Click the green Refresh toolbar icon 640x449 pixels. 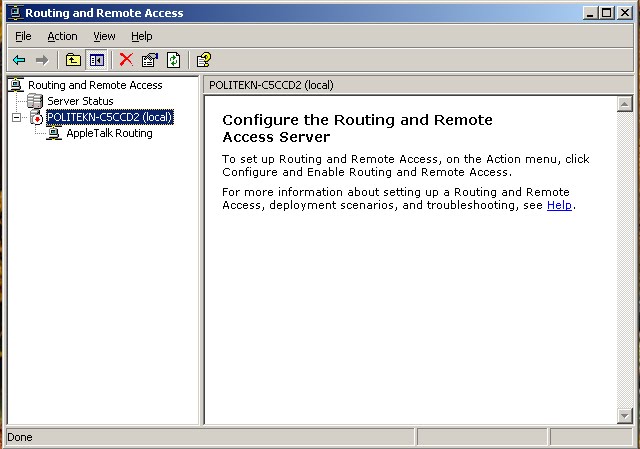(173, 60)
